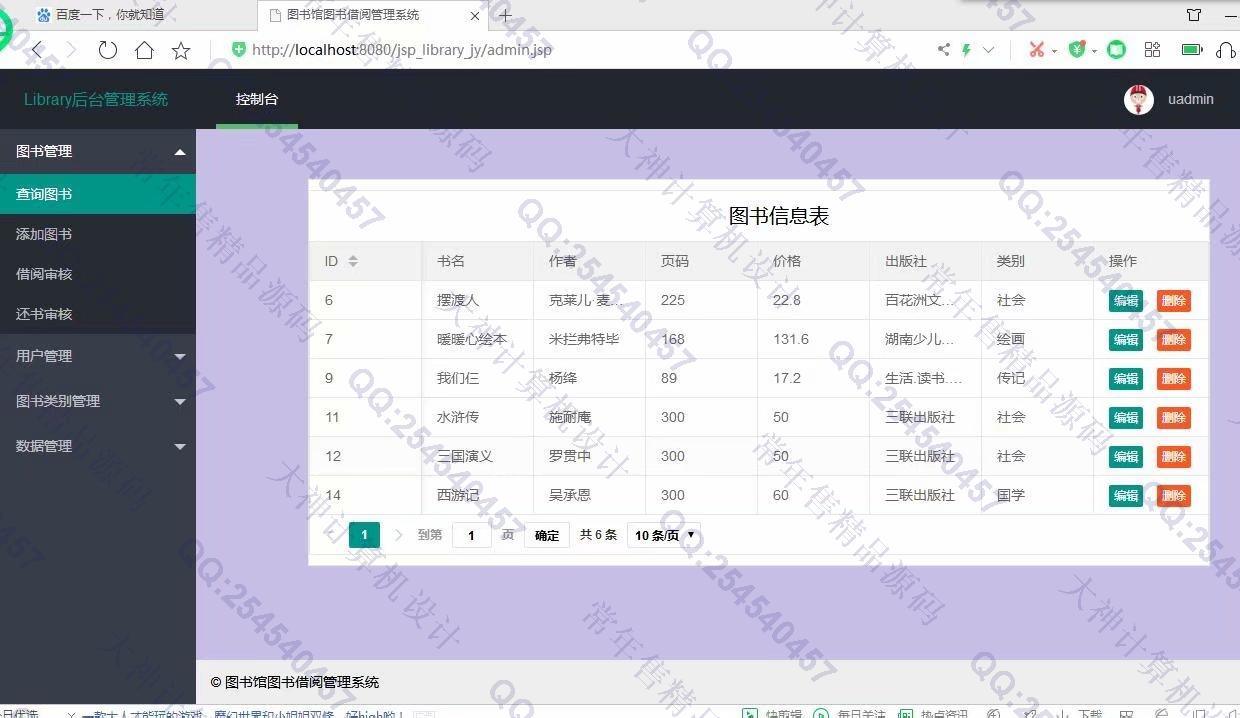Click the green battery icon in toolbar

[1191, 49]
